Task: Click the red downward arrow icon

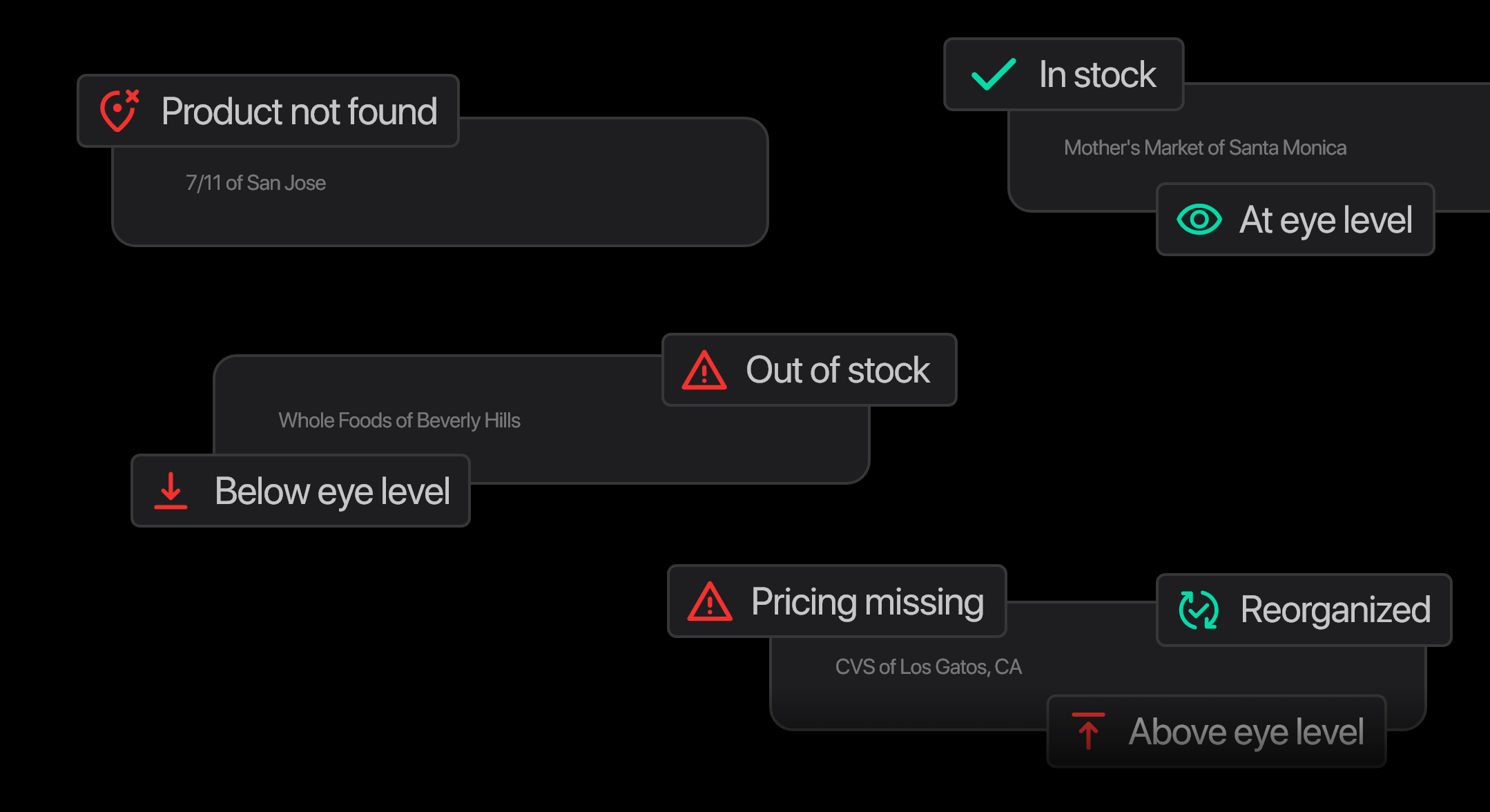Action: (171, 491)
